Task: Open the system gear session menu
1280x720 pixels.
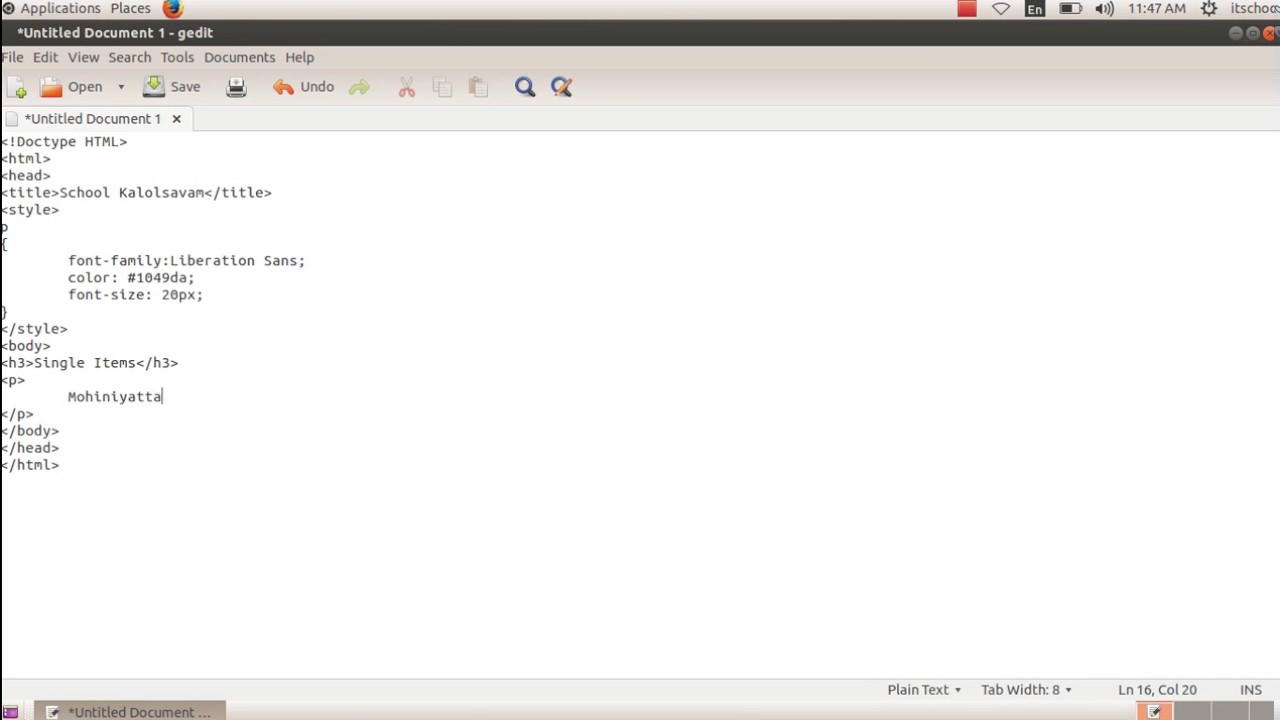Action: [x=1209, y=9]
